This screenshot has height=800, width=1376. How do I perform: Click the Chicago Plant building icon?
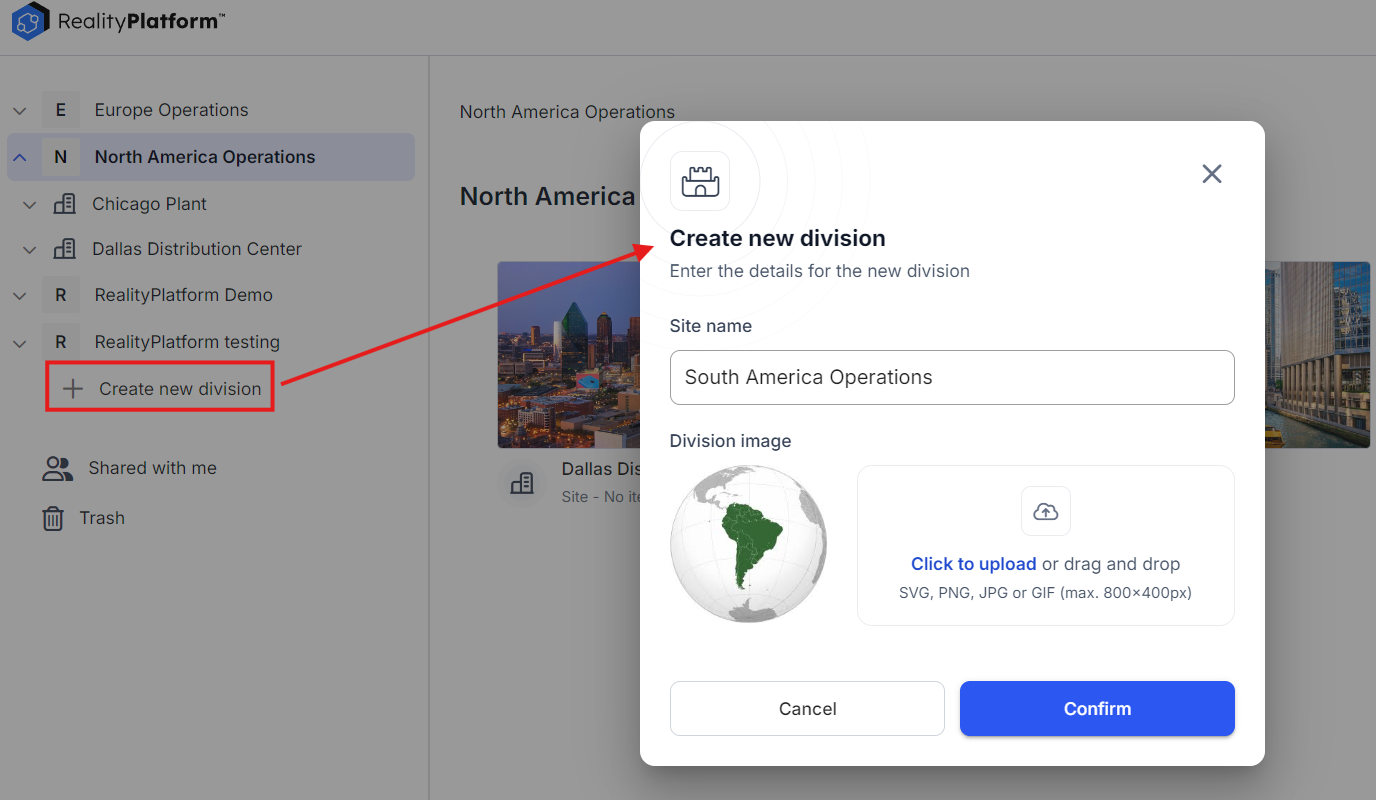[64, 204]
